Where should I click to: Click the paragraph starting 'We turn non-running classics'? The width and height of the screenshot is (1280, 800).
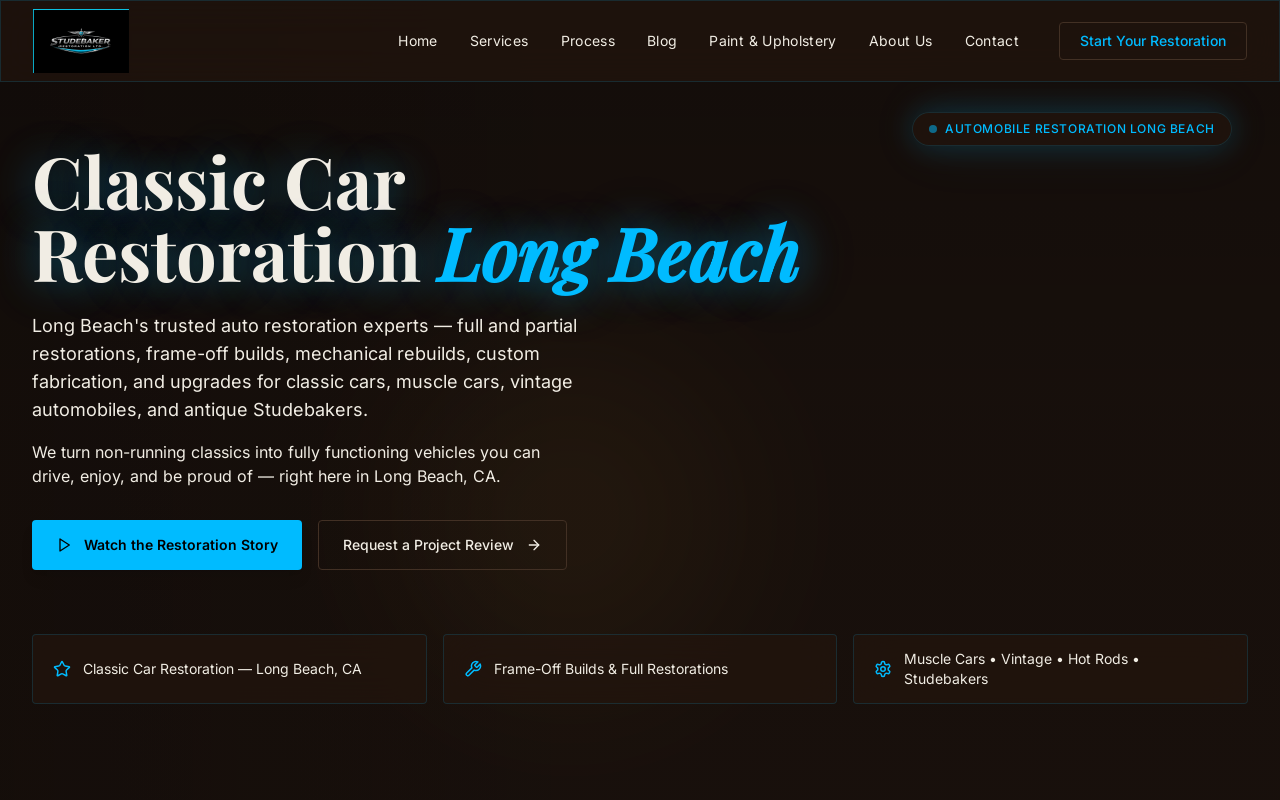(x=286, y=464)
